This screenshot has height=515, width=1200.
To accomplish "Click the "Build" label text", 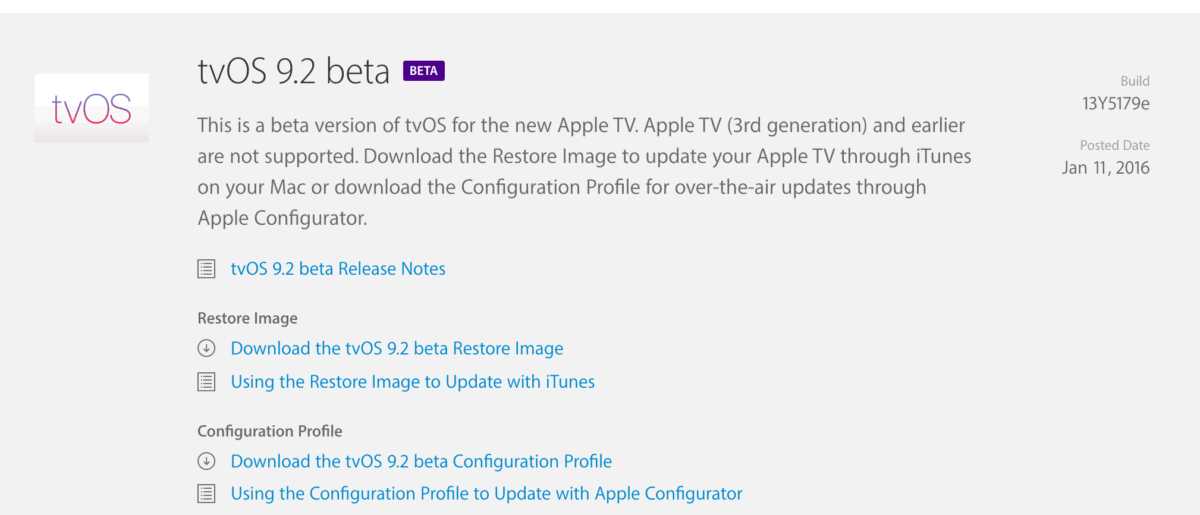I will coord(1134,81).
